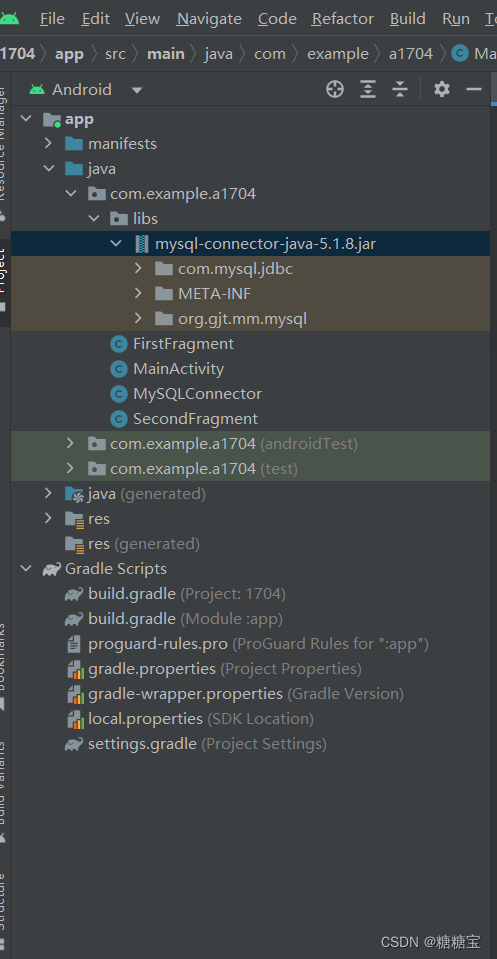Select the MainActivity class icon
The image size is (497, 959).
point(119,369)
